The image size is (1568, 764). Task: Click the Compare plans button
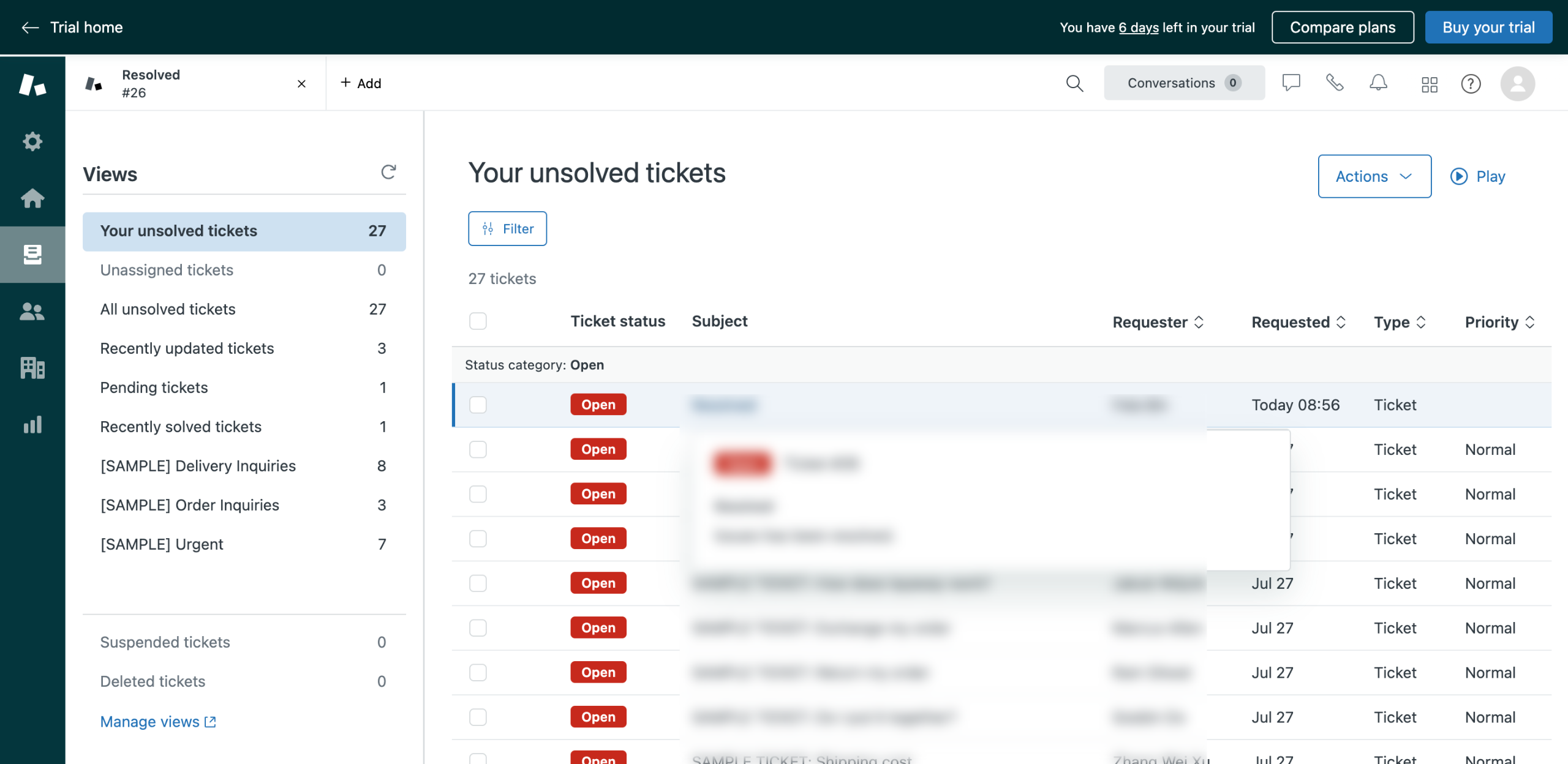coord(1342,28)
